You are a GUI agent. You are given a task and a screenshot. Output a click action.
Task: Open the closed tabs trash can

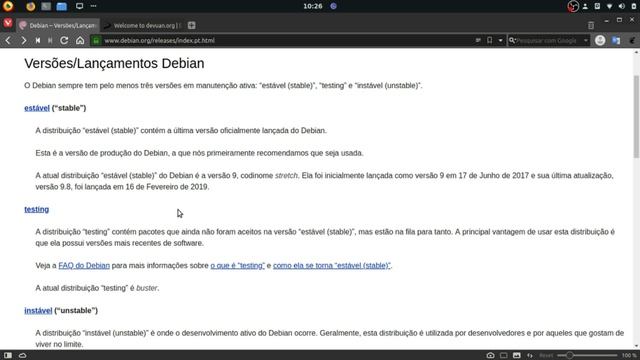pos(591,26)
